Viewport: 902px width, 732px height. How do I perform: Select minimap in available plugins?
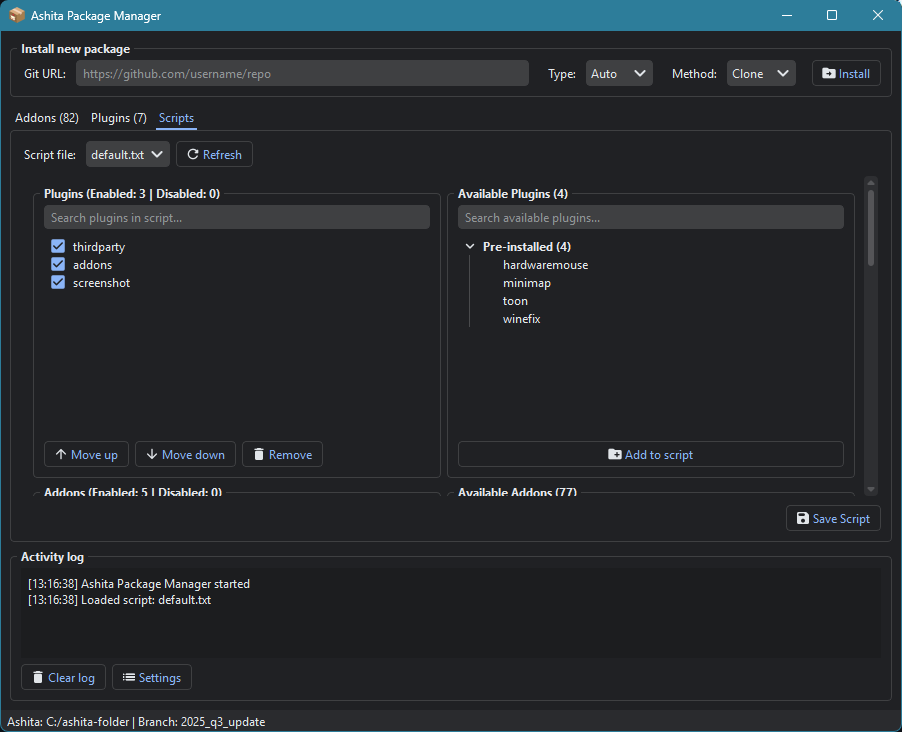click(x=527, y=283)
